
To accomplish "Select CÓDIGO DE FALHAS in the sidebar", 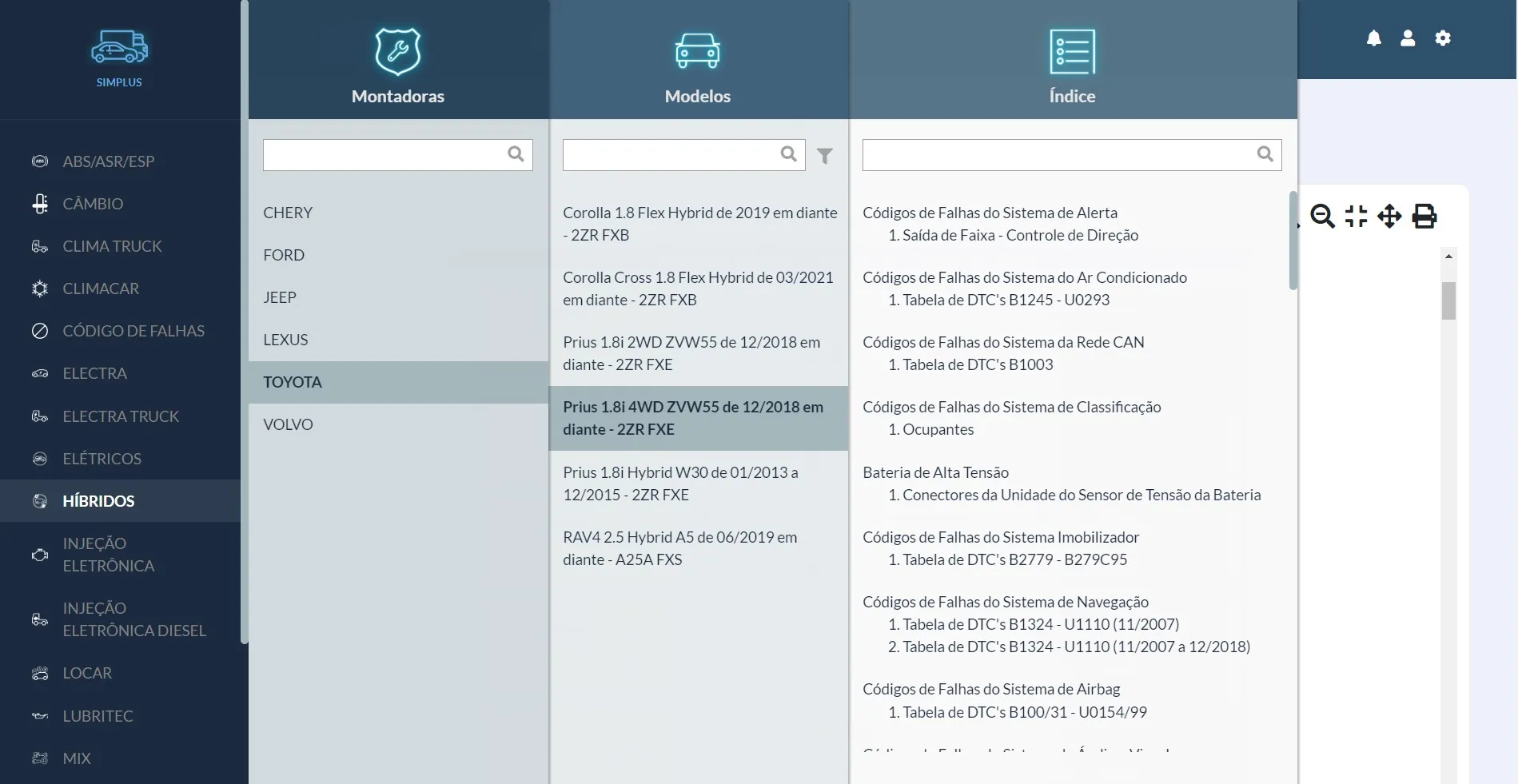I will (x=133, y=331).
